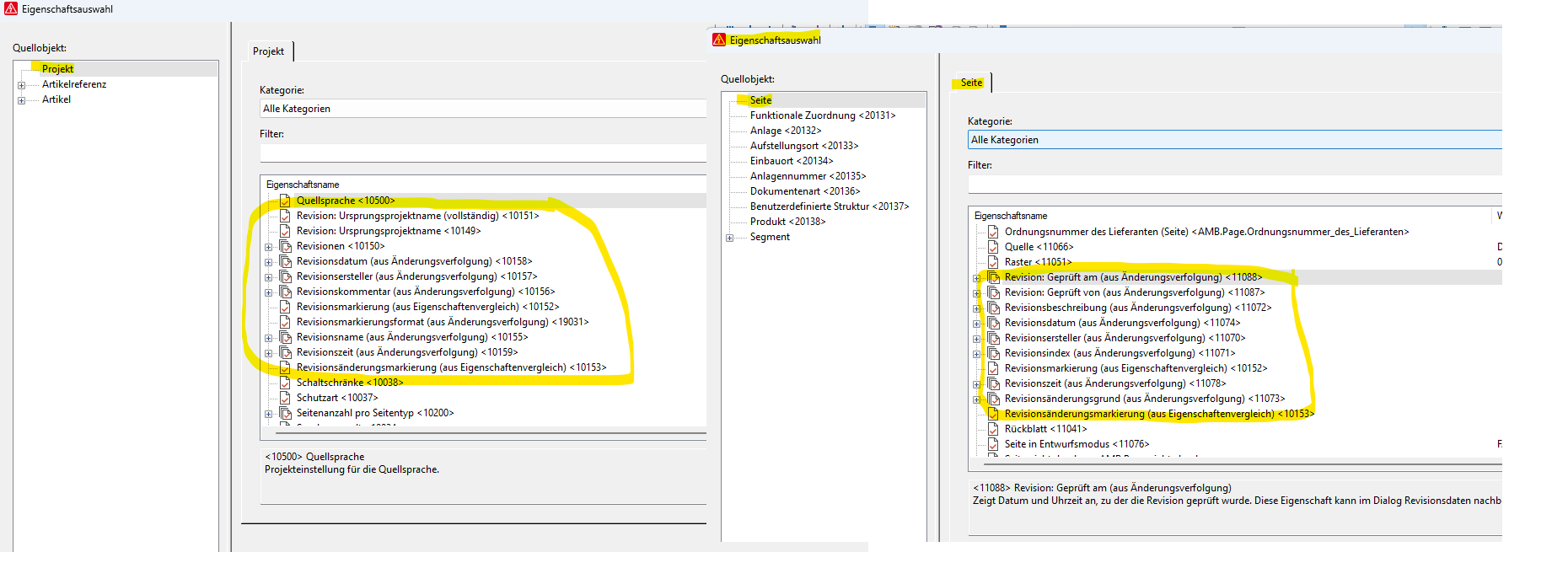This screenshot has height=568, width=1568.
Task: Click the icon beside Quelle <11066>
Action: point(993,247)
